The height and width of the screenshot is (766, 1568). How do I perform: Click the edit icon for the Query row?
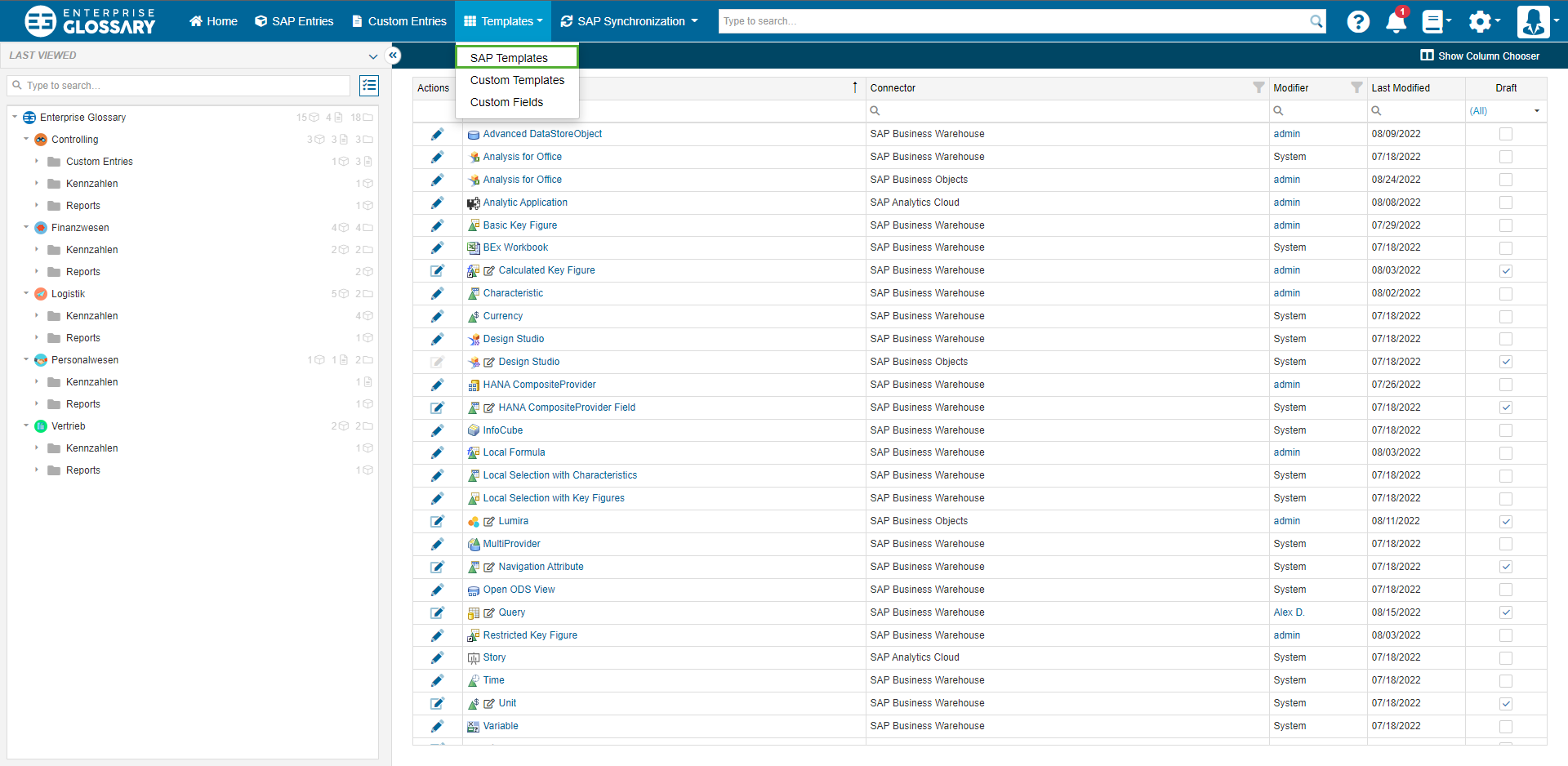click(437, 612)
